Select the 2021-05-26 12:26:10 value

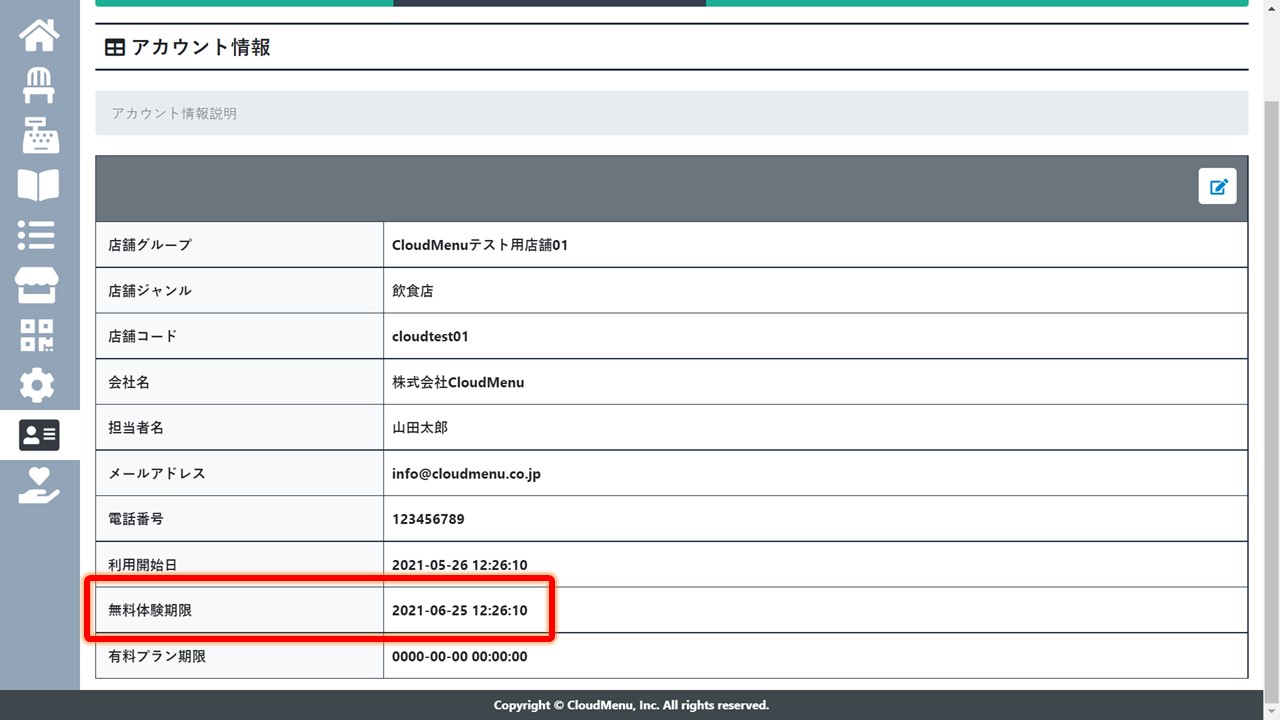(x=459, y=565)
